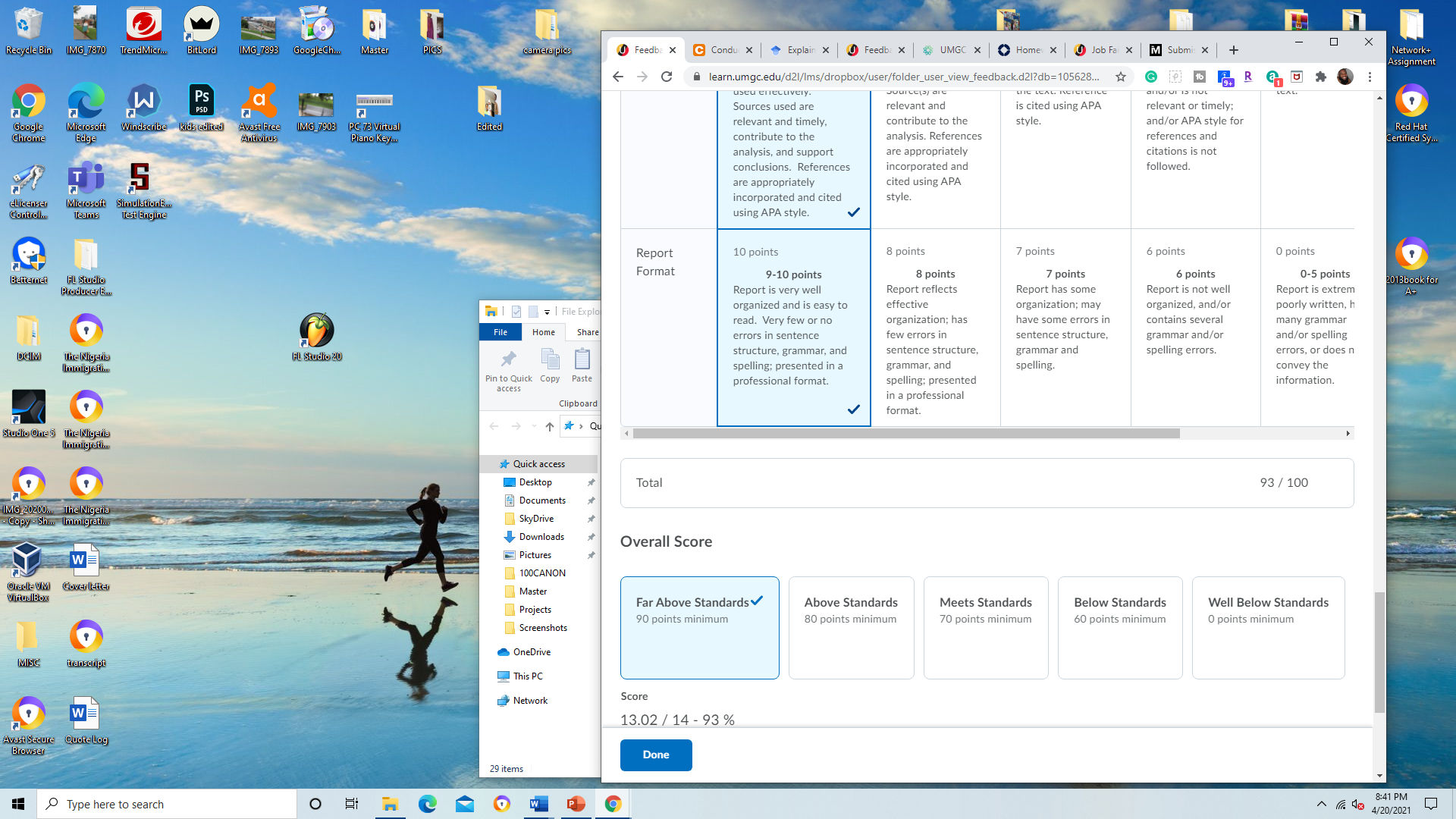Select Report Format 6 points rubric cell
The height and width of the screenshot is (819, 1456).
pyautogui.click(x=1196, y=328)
